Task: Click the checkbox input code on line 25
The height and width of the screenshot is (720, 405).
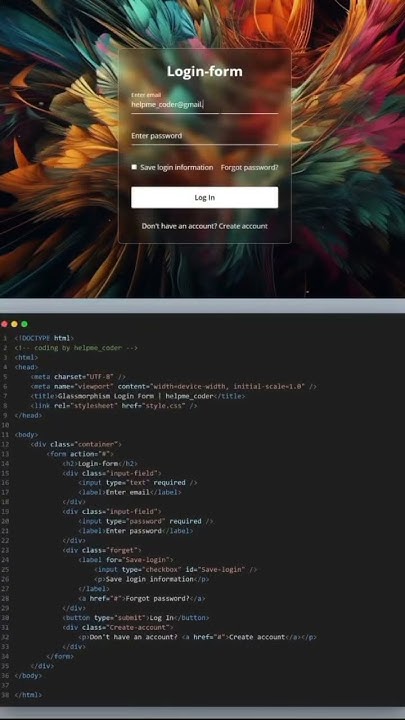Action: [x=176, y=569]
